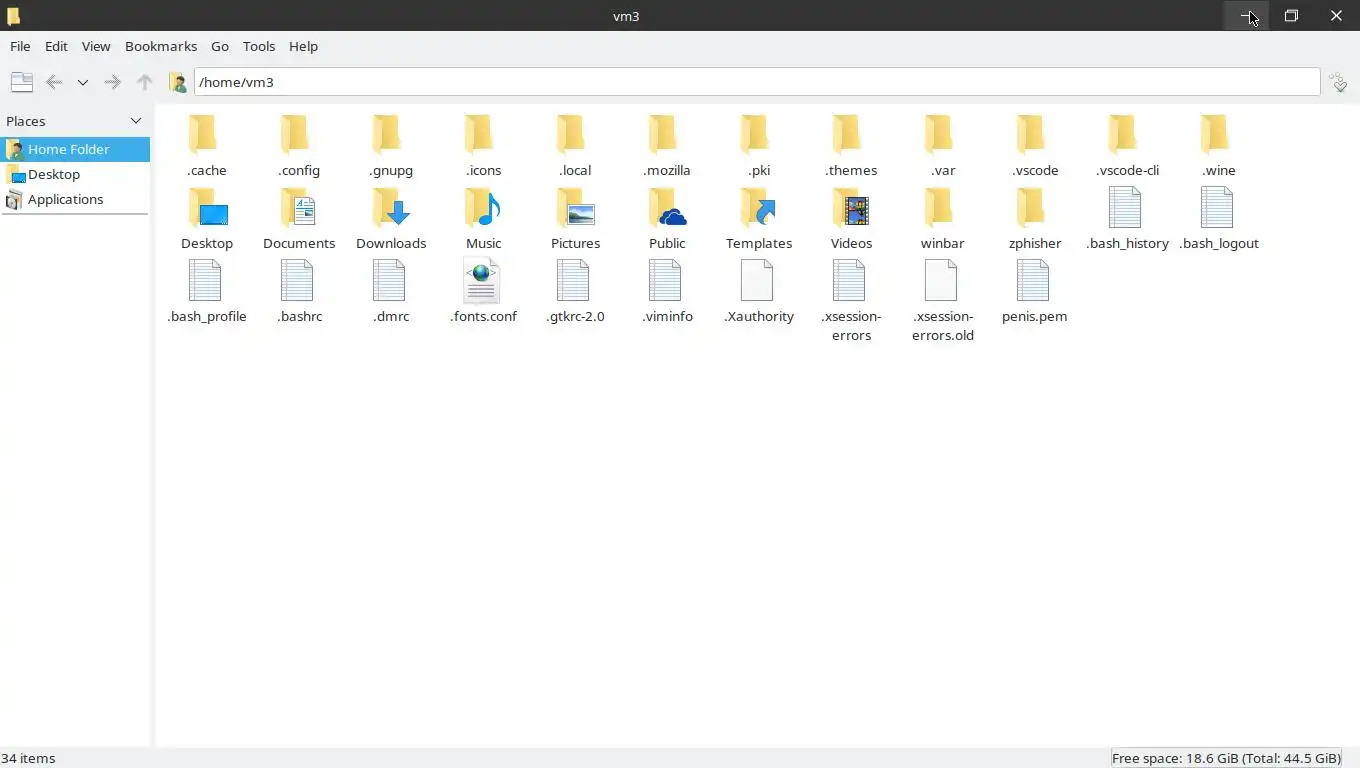Select the Desktop folder in file view
This screenshot has height=768, width=1360.
click(207, 208)
